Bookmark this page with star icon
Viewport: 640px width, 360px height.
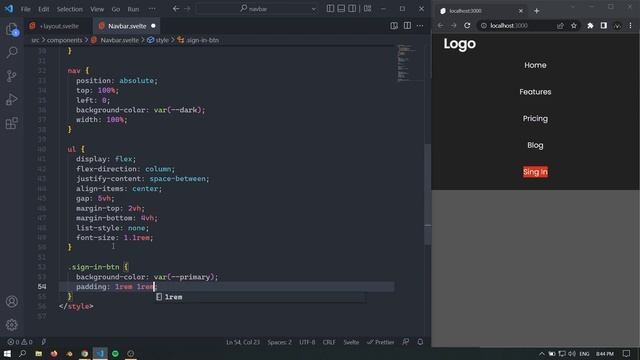coord(574,25)
